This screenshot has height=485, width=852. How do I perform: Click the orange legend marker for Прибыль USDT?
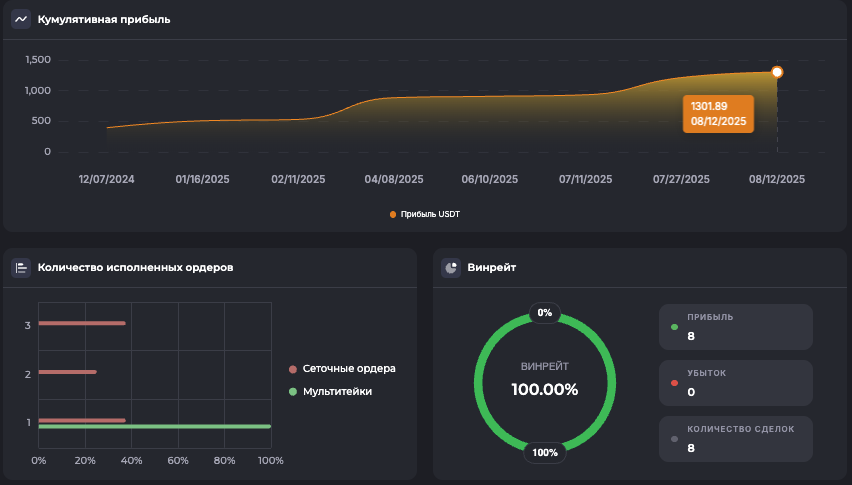click(393, 214)
